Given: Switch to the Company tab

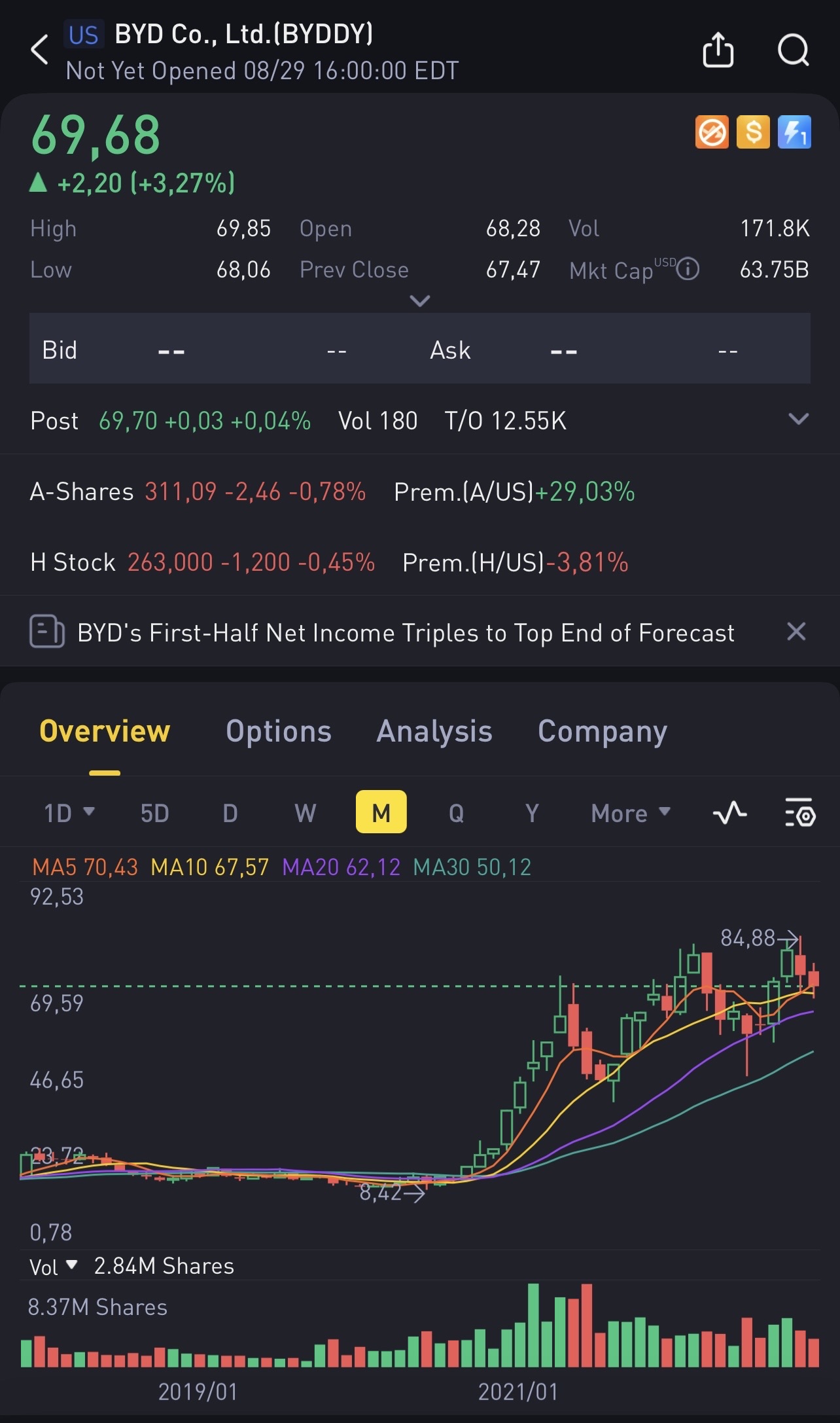Looking at the screenshot, I should coord(603,731).
